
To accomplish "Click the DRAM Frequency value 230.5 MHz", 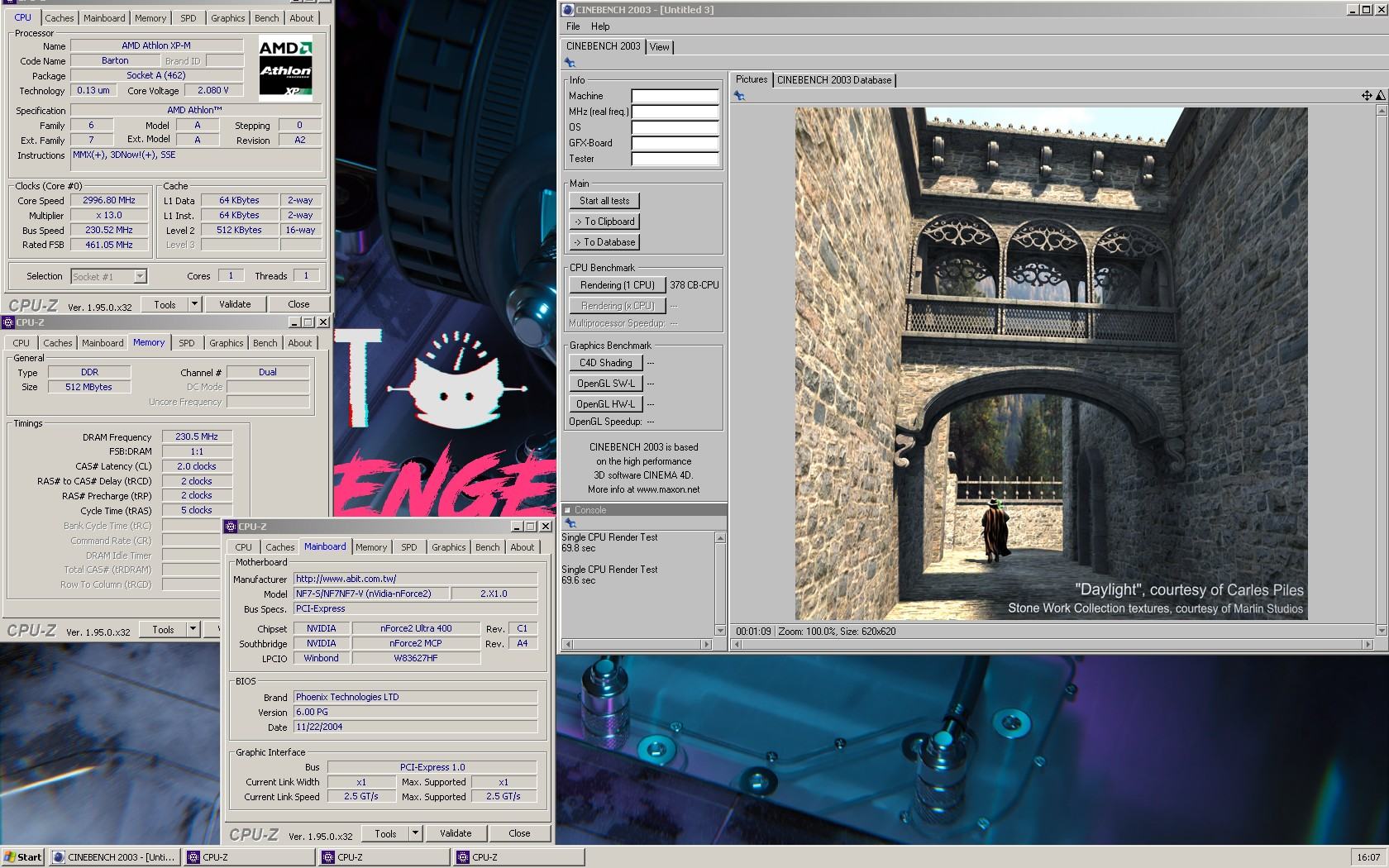I will [197, 436].
